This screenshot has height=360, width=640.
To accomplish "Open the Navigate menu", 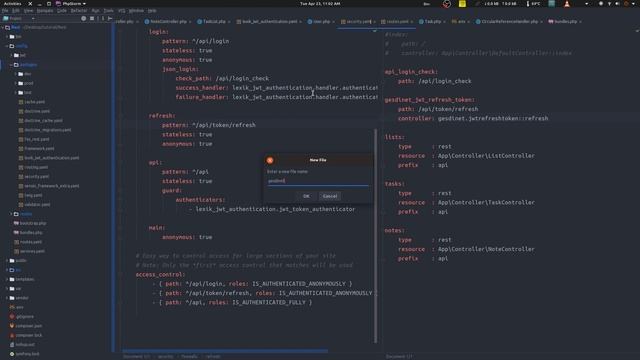I will click(x=45, y=11).
